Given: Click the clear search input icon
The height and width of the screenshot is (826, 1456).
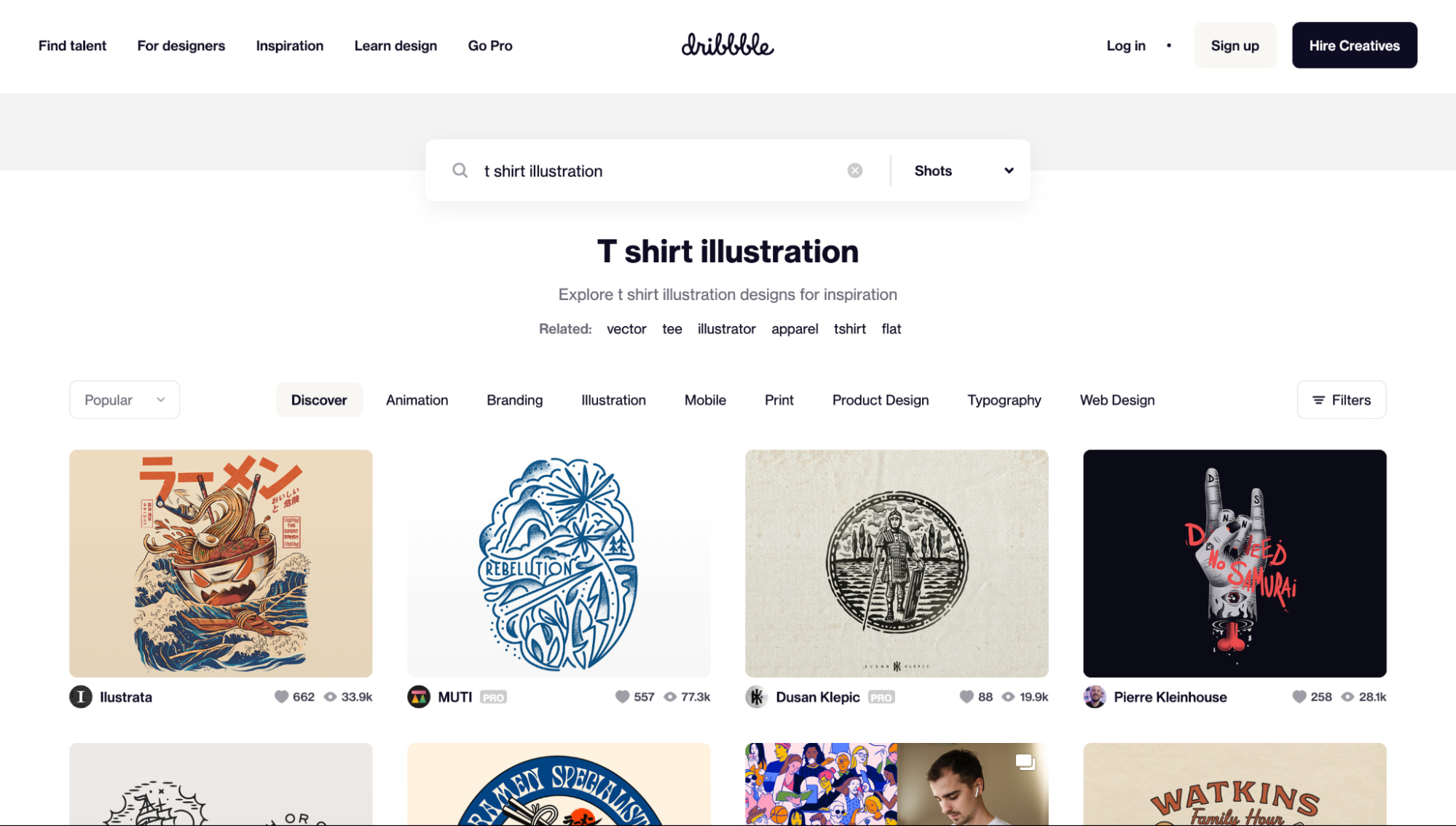Looking at the screenshot, I should pyautogui.click(x=855, y=170).
